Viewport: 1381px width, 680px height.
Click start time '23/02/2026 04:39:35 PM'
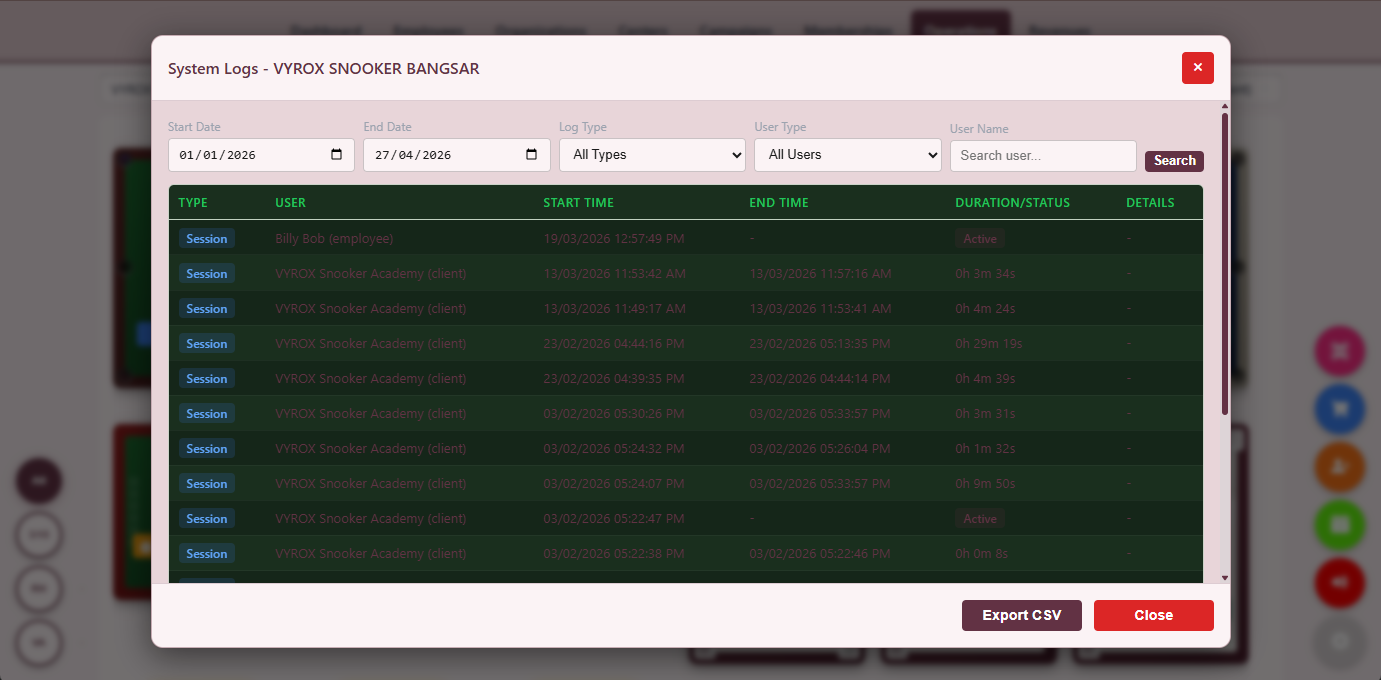[x=614, y=379]
